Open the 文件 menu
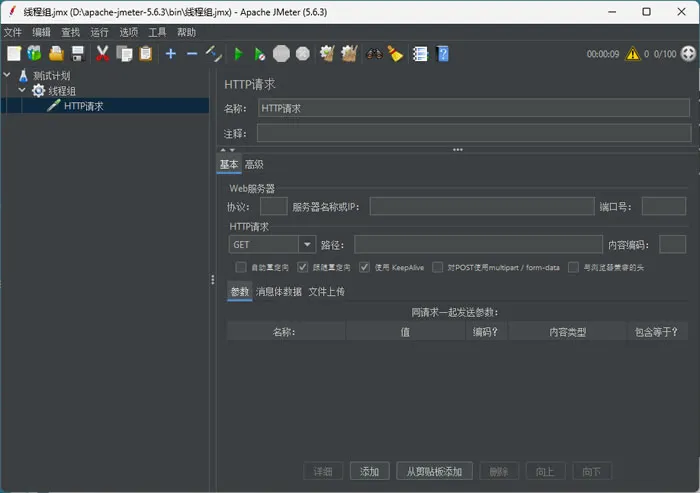This screenshot has width=700, height=493. 12,32
